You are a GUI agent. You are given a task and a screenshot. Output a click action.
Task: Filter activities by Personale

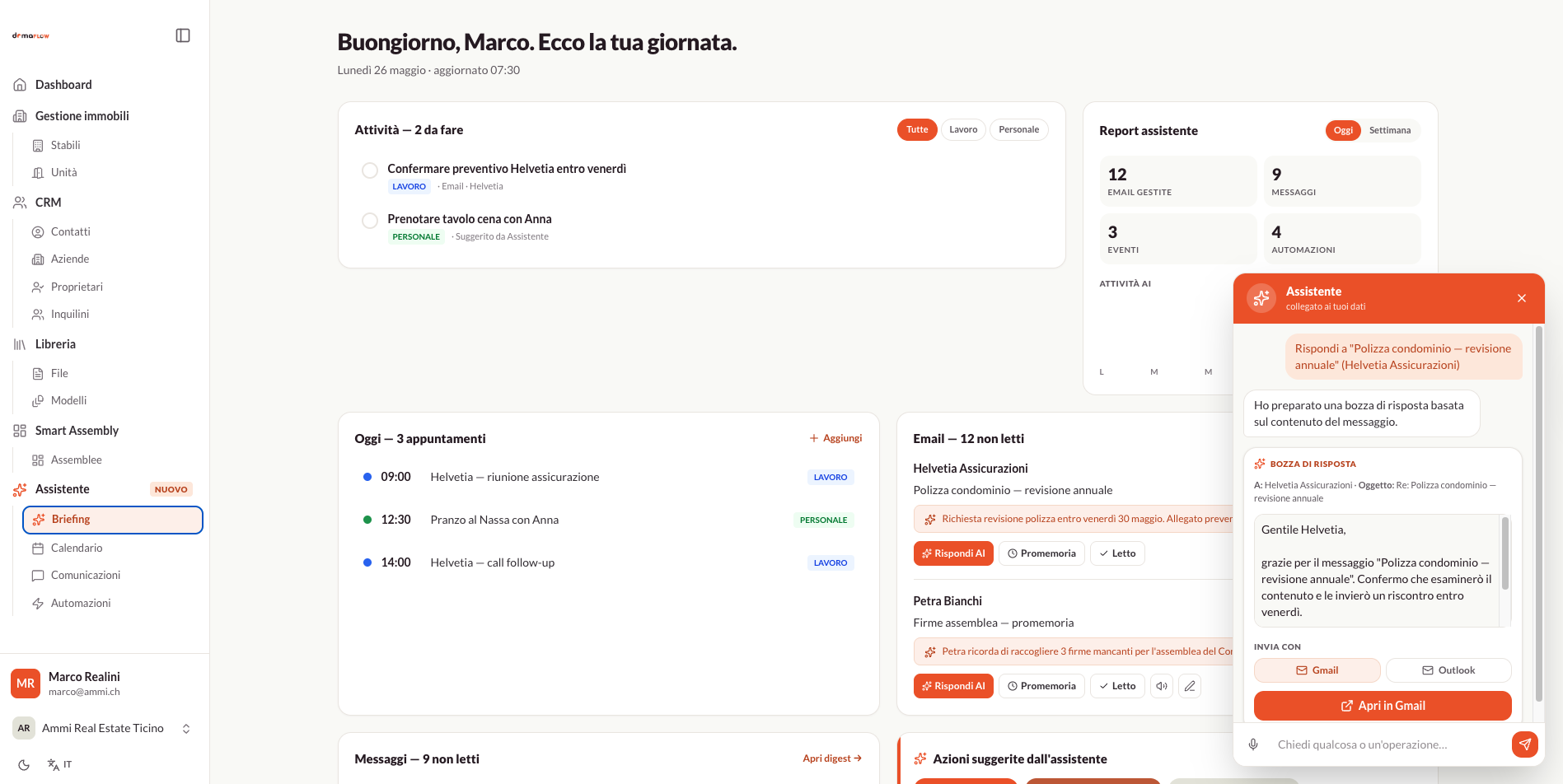pos(1018,129)
